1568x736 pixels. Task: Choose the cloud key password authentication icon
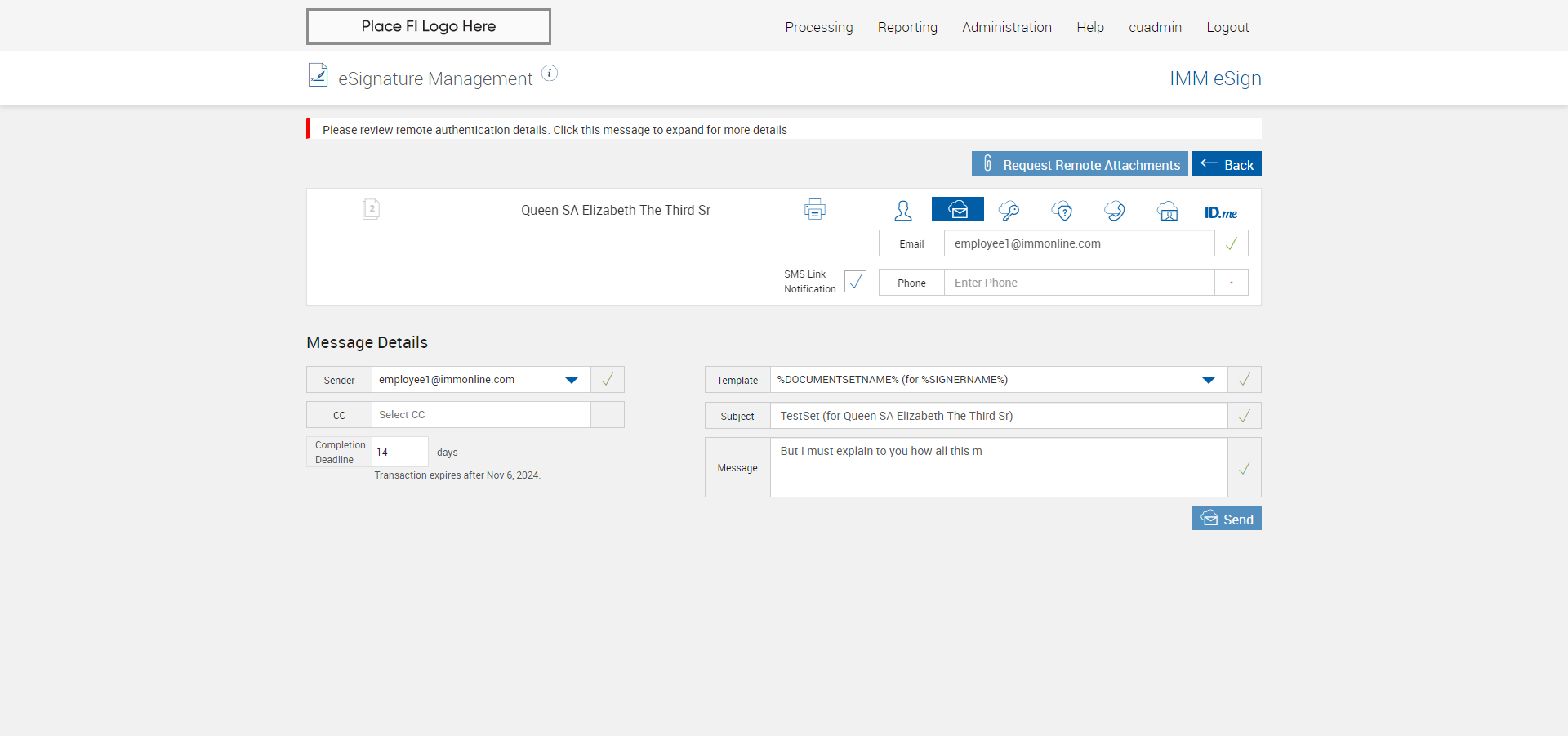[1009, 211]
